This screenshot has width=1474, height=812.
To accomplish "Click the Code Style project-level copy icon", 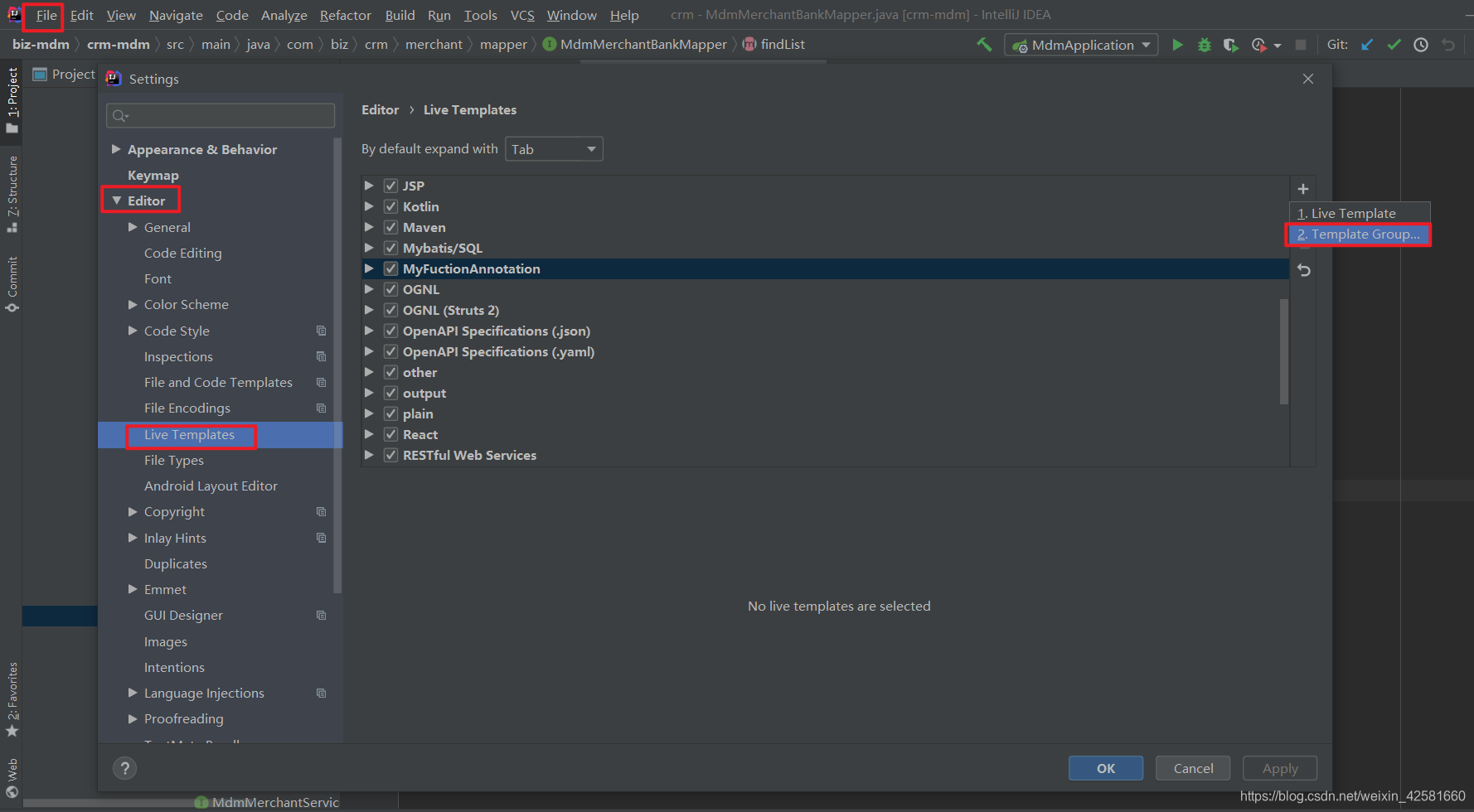I will tap(322, 331).
